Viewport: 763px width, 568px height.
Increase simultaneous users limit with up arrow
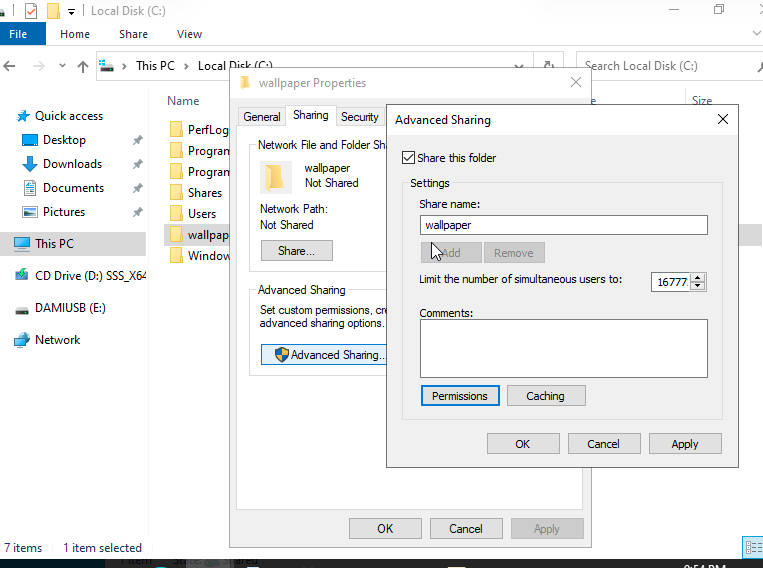(698, 278)
